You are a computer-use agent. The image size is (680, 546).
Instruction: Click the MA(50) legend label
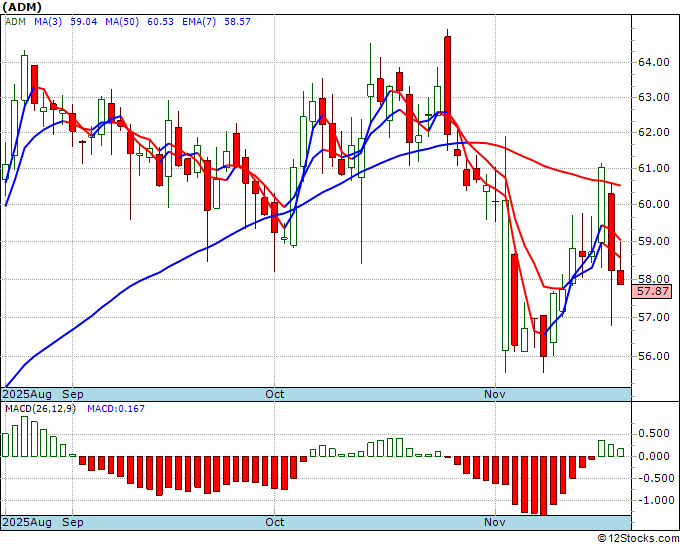coord(122,22)
